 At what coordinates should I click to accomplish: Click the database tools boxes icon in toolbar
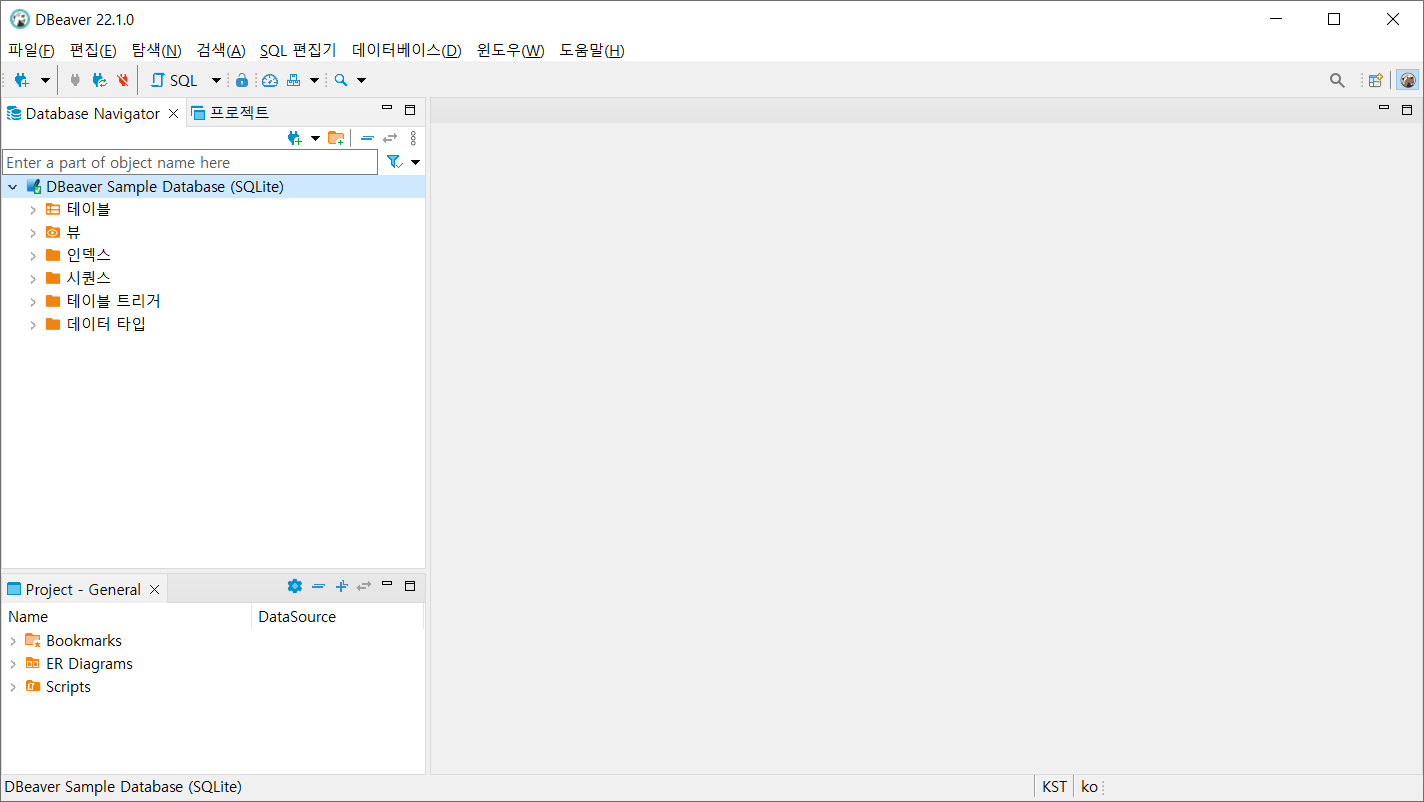pyautogui.click(x=293, y=80)
